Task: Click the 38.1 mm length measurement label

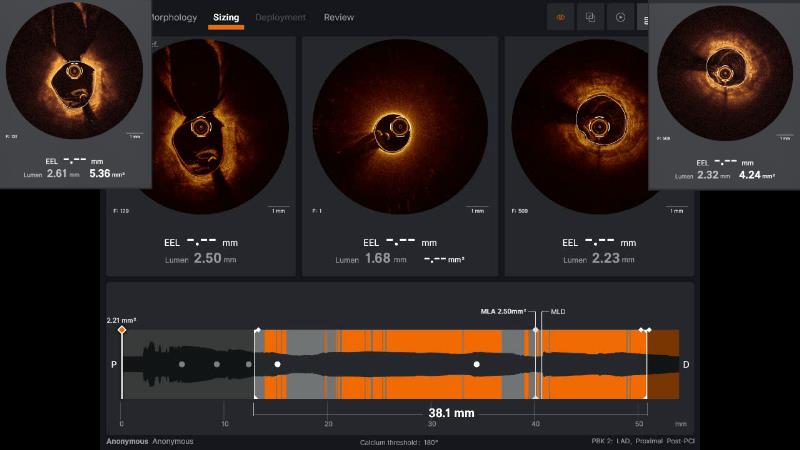Action: coord(450,411)
